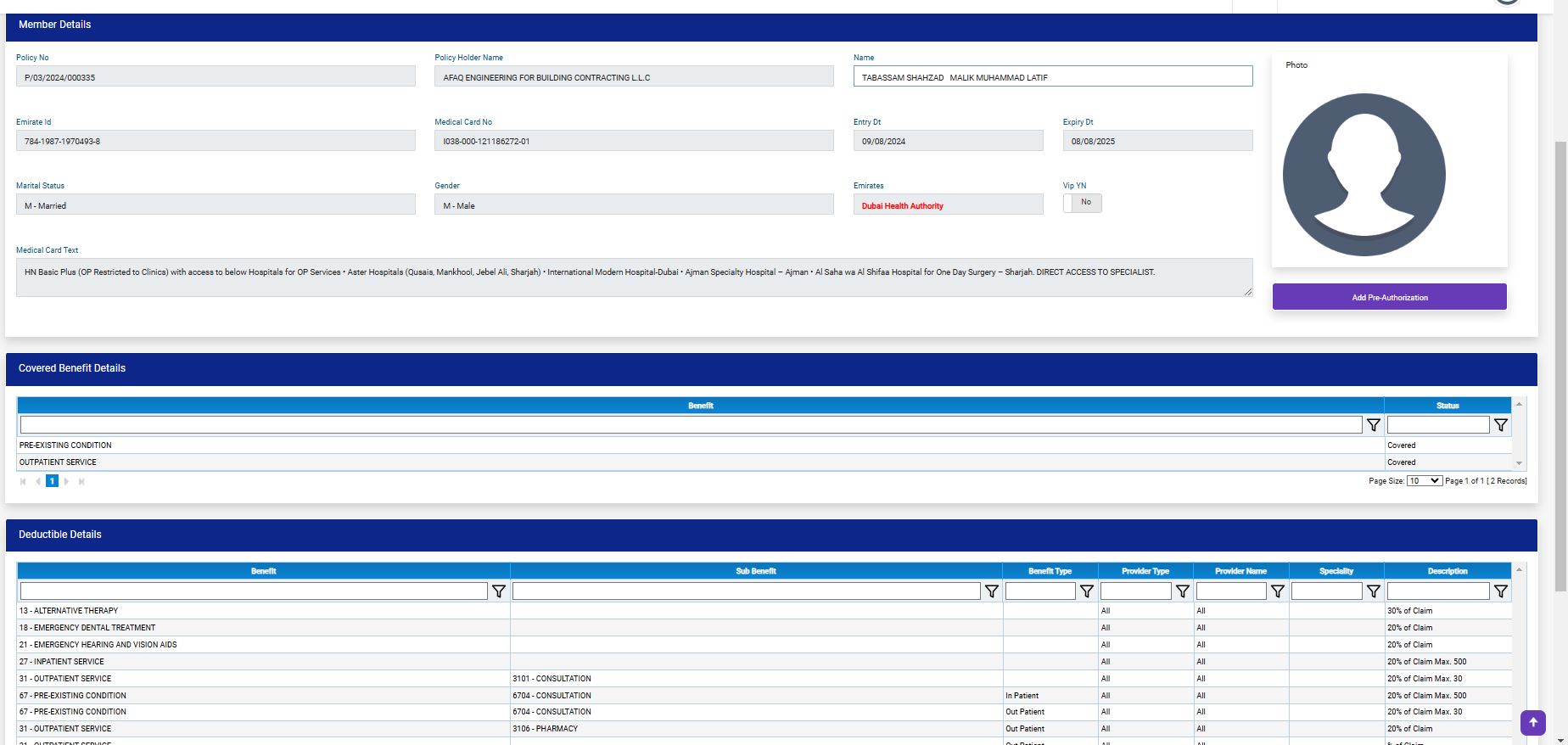Click filter icon for Provider Type column
Viewport: 1568px width, 745px height.
[1182, 591]
